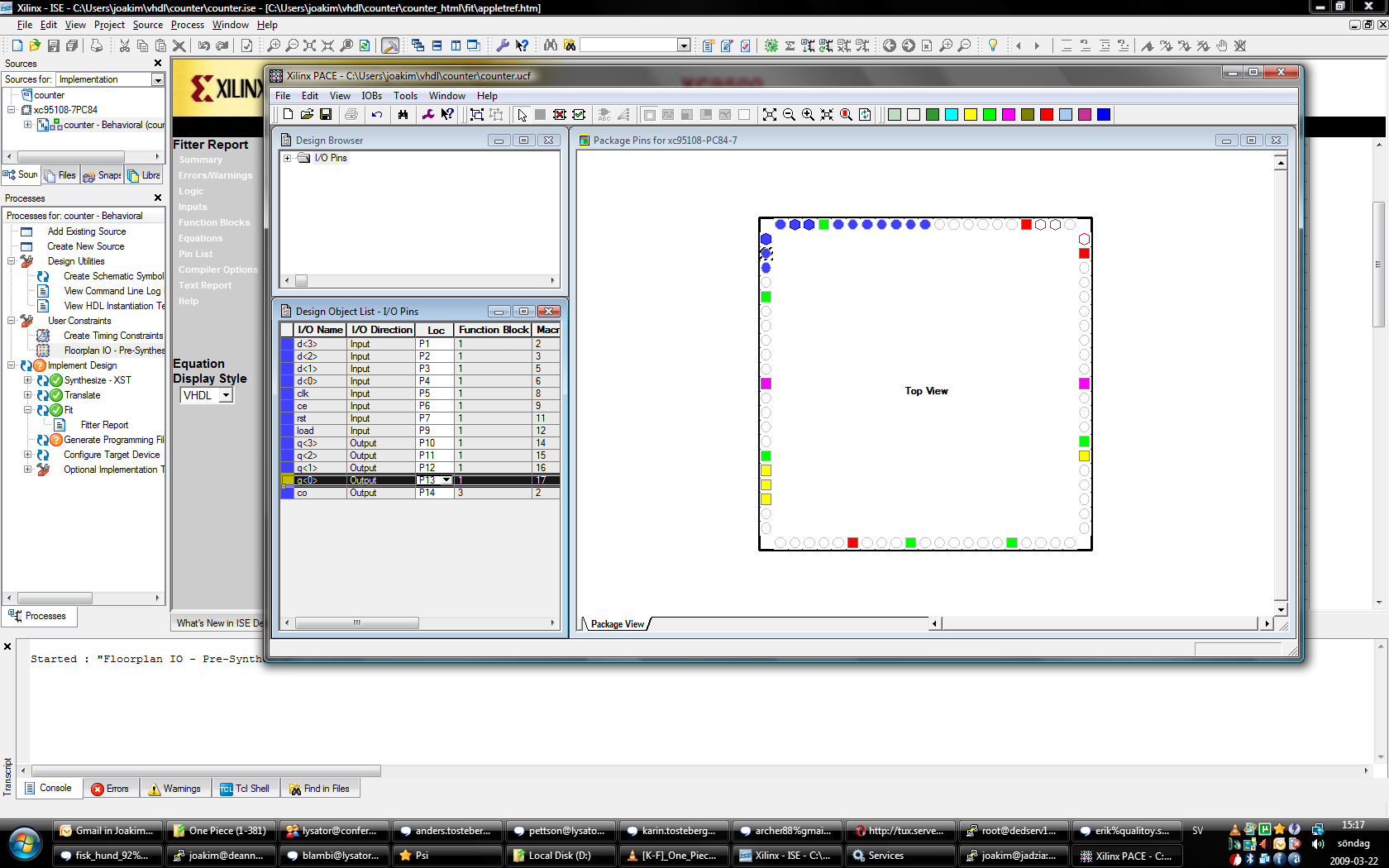
Task: Click the PACE Zoom Out icon
Action: (789, 115)
